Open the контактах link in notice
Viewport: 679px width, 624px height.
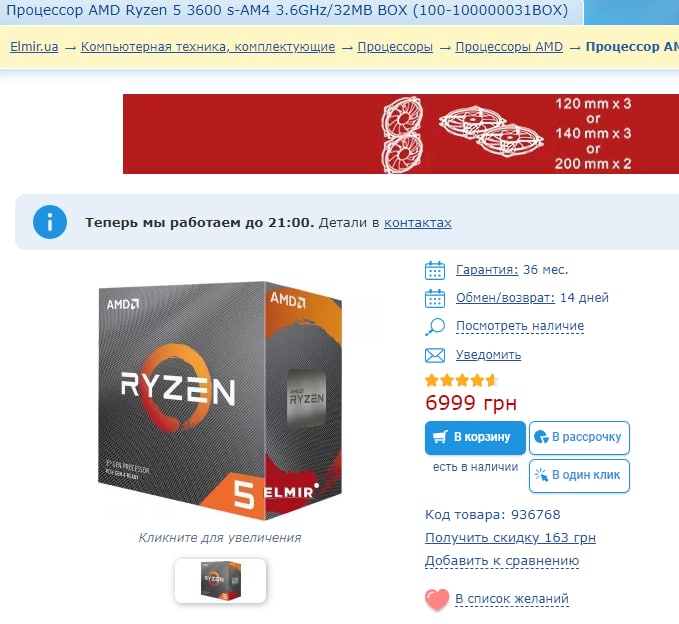pyautogui.click(x=418, y=223)
